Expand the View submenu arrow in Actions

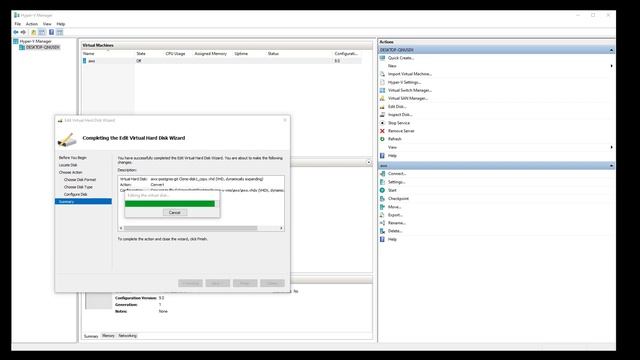pos(611,147)
